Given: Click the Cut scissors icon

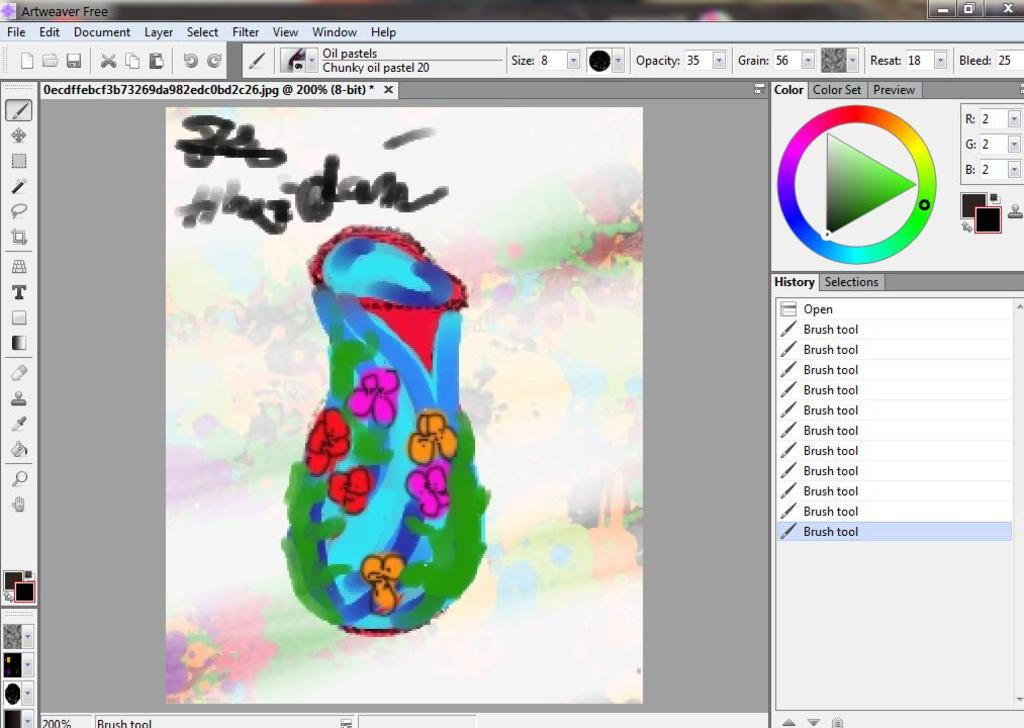Looking at the screenshot, I should (108, 61).
